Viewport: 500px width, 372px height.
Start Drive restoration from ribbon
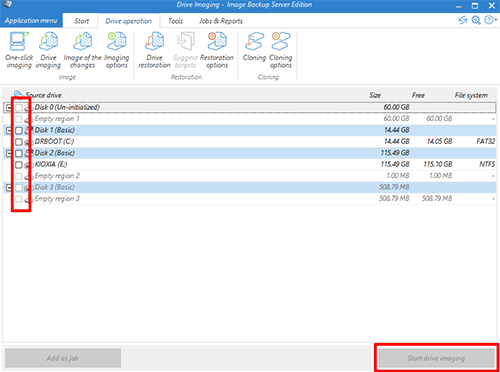click(x=154, y=50)
